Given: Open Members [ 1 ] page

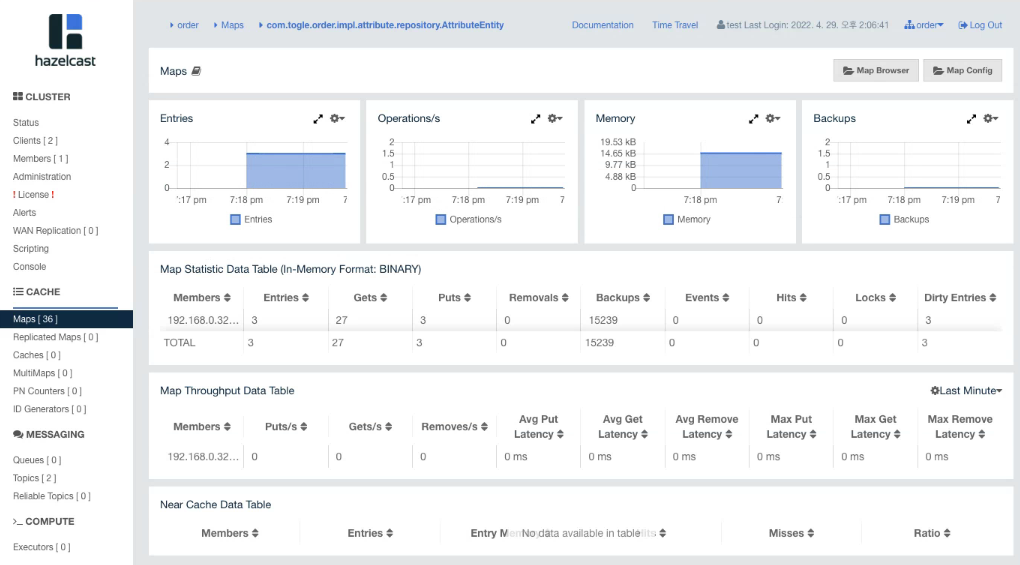Looking at the screenshot, I should (x=40, y=159).
